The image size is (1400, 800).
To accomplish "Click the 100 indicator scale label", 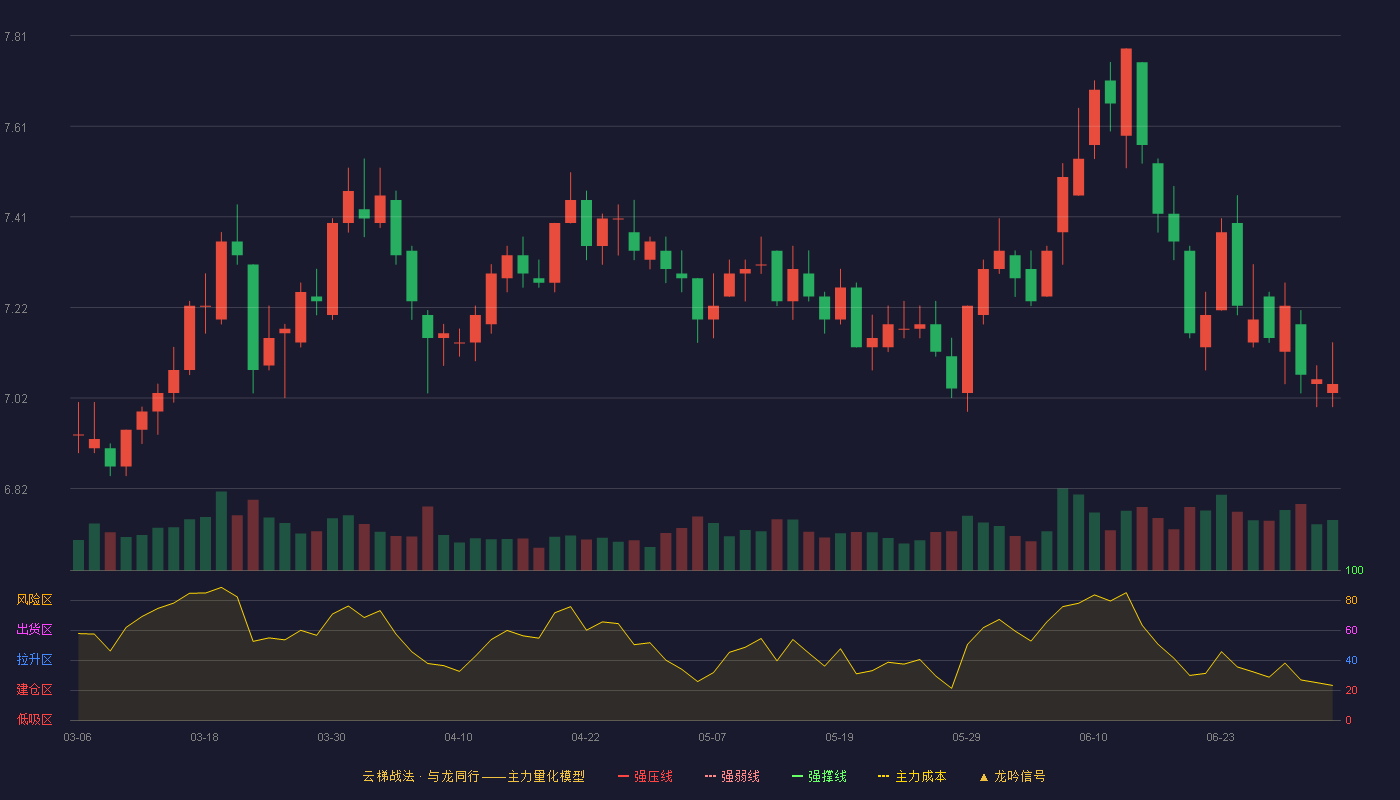I will (1354, 570).
